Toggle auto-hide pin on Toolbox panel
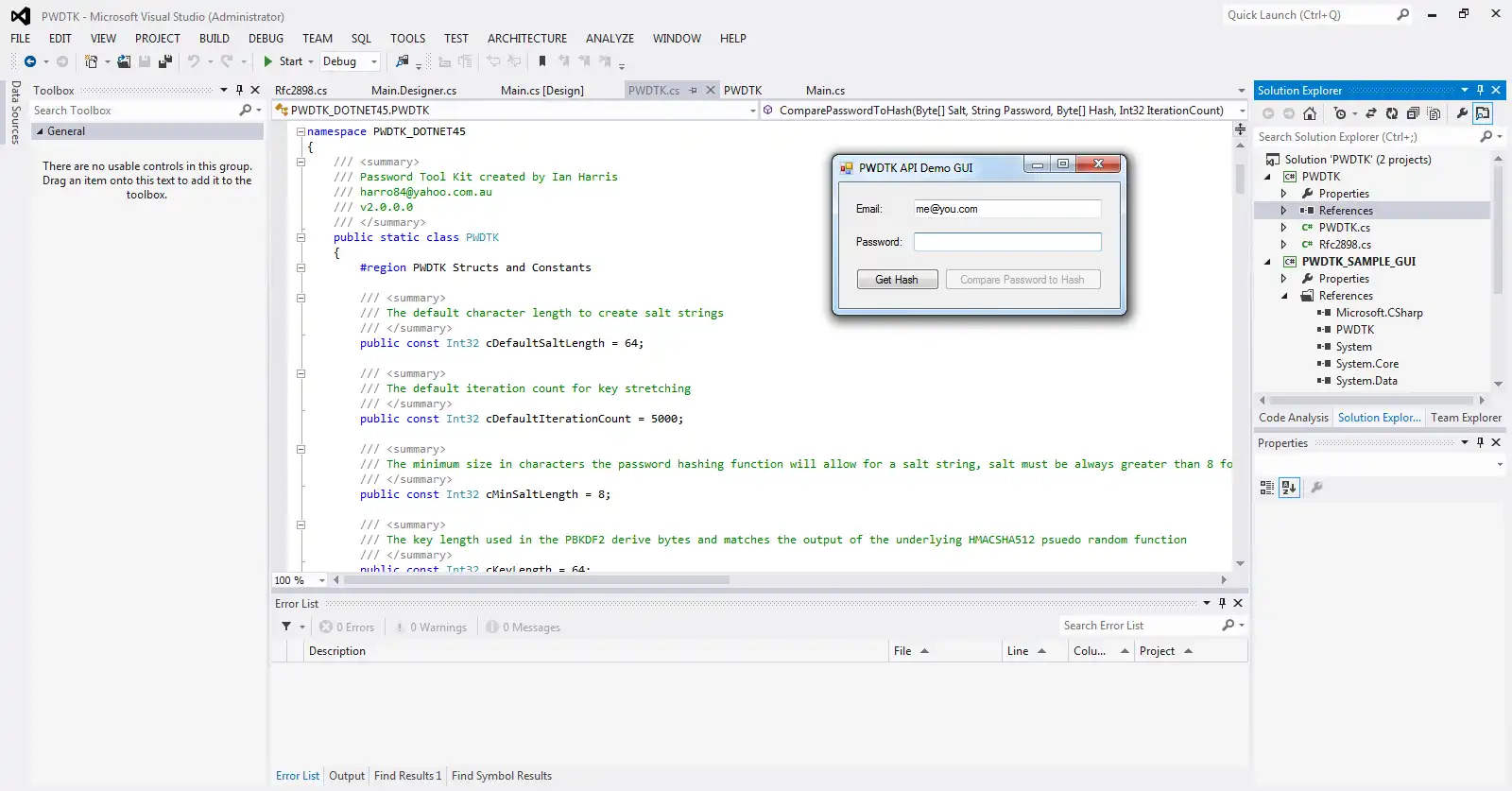 tap(239, 91)
